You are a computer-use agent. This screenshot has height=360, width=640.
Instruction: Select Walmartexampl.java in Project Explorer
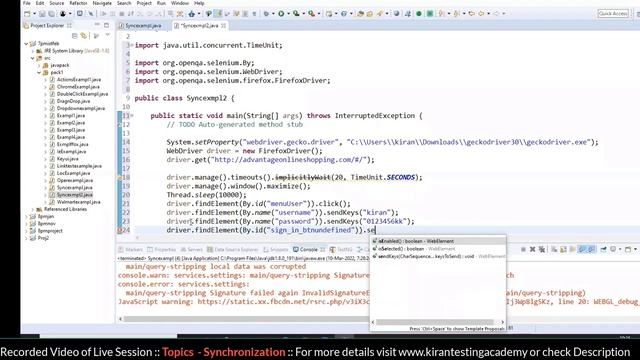[79, 202]
